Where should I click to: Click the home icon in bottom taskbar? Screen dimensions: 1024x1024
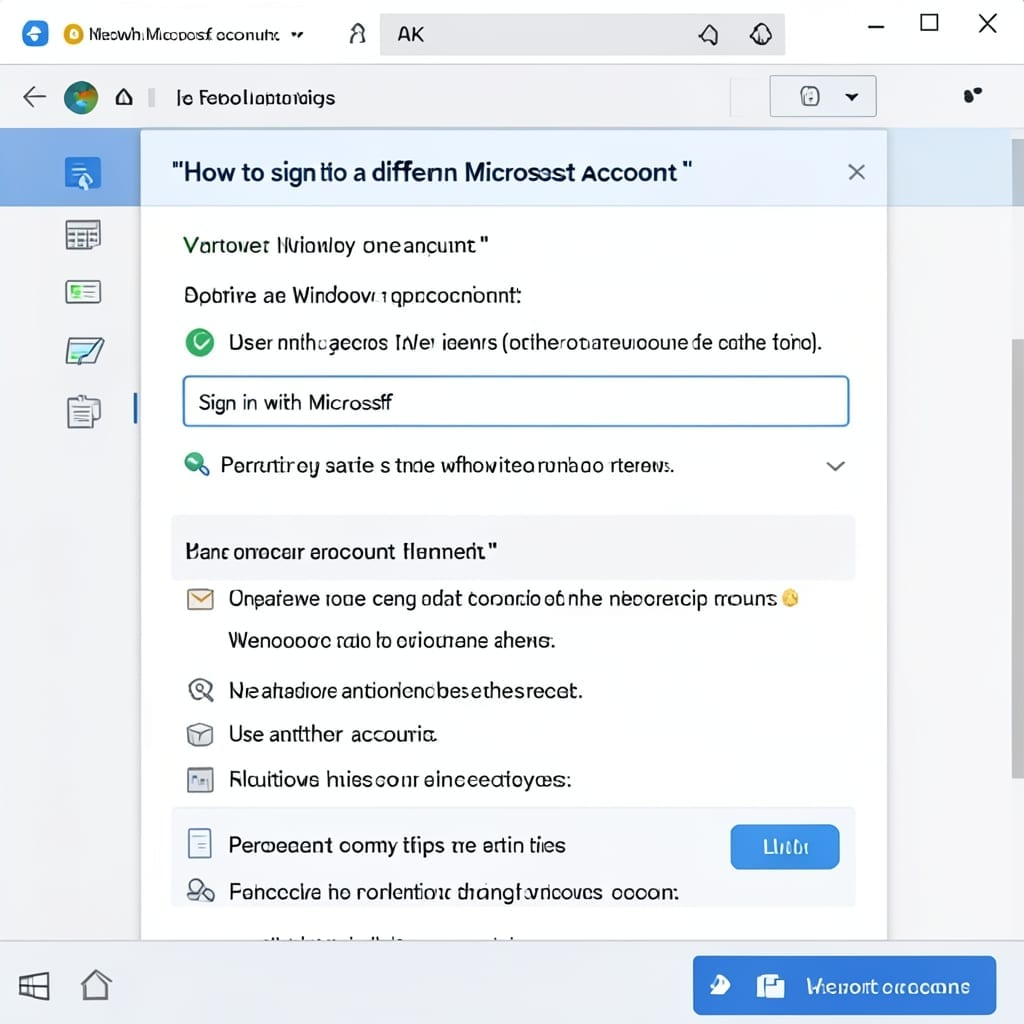(x=96, y=985)
